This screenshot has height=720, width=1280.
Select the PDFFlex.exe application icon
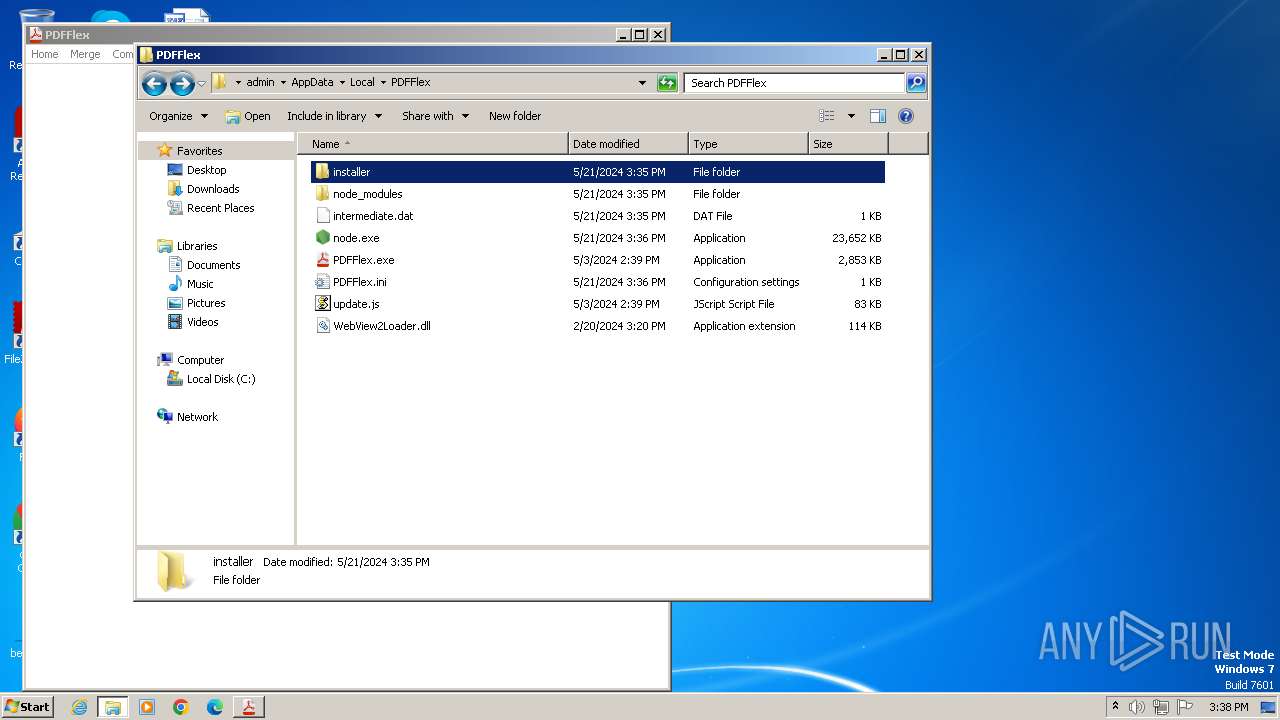pos(322,260)
